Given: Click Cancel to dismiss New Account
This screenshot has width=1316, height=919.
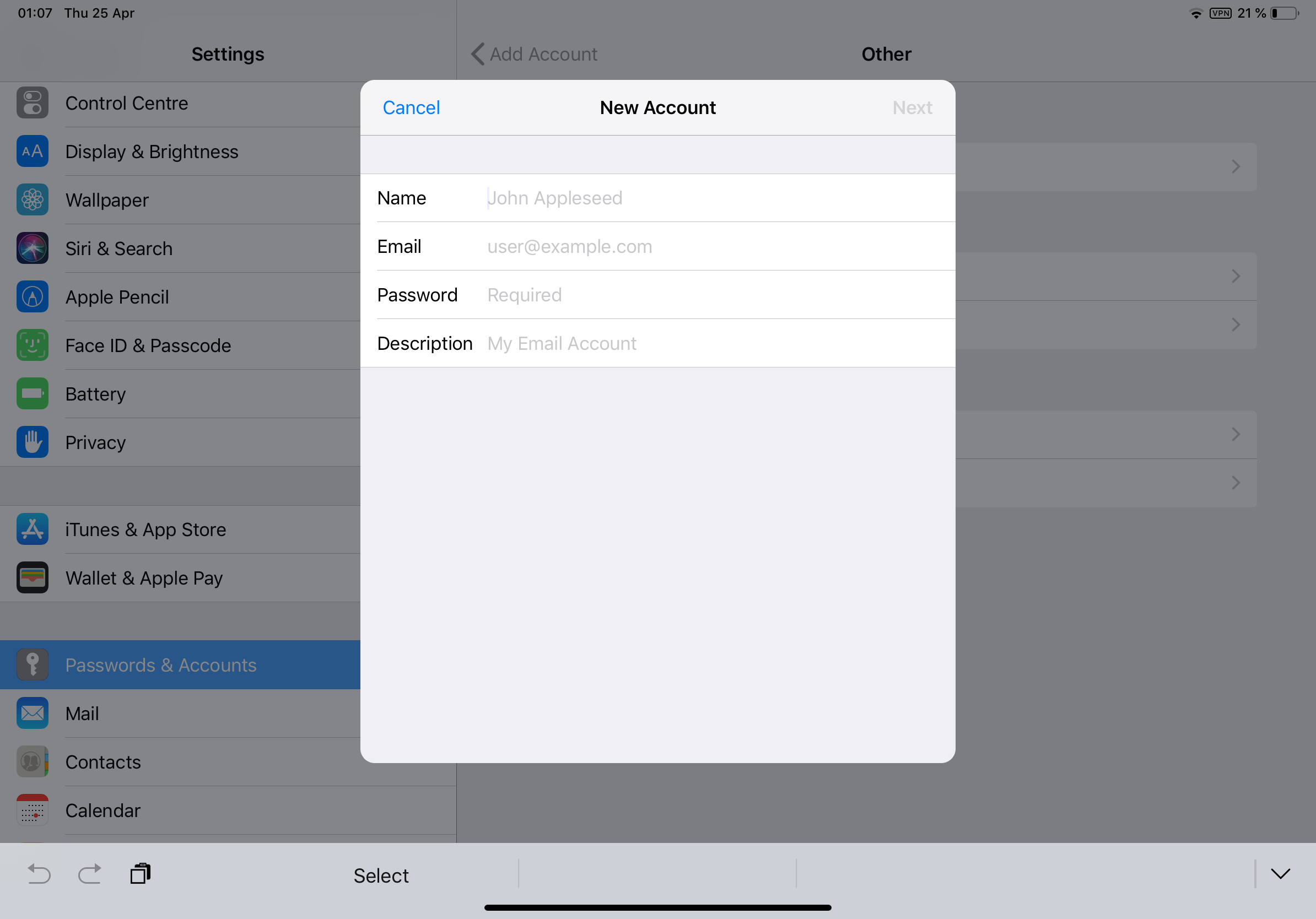Looking at the screenshot, I should [x=412, y=107].
